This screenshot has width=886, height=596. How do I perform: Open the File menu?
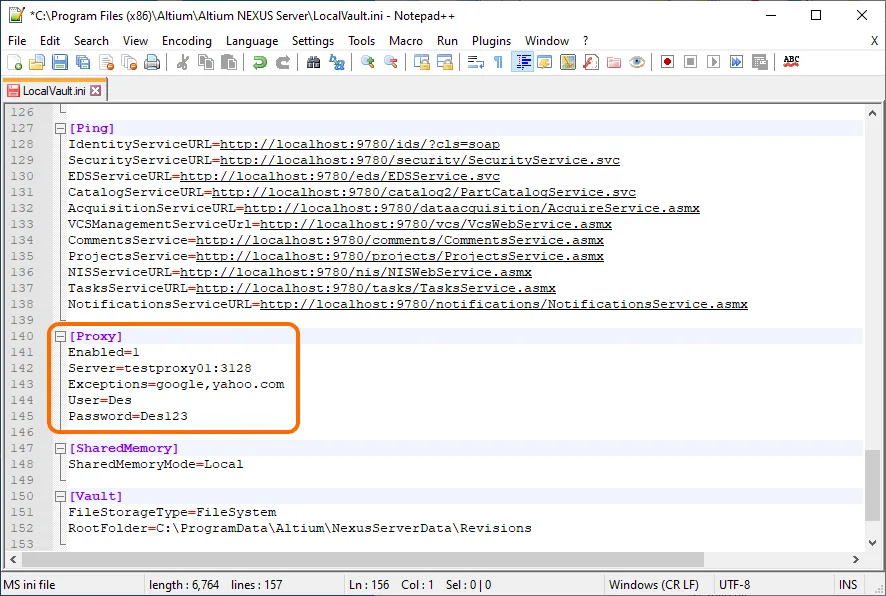pos(17,41)
